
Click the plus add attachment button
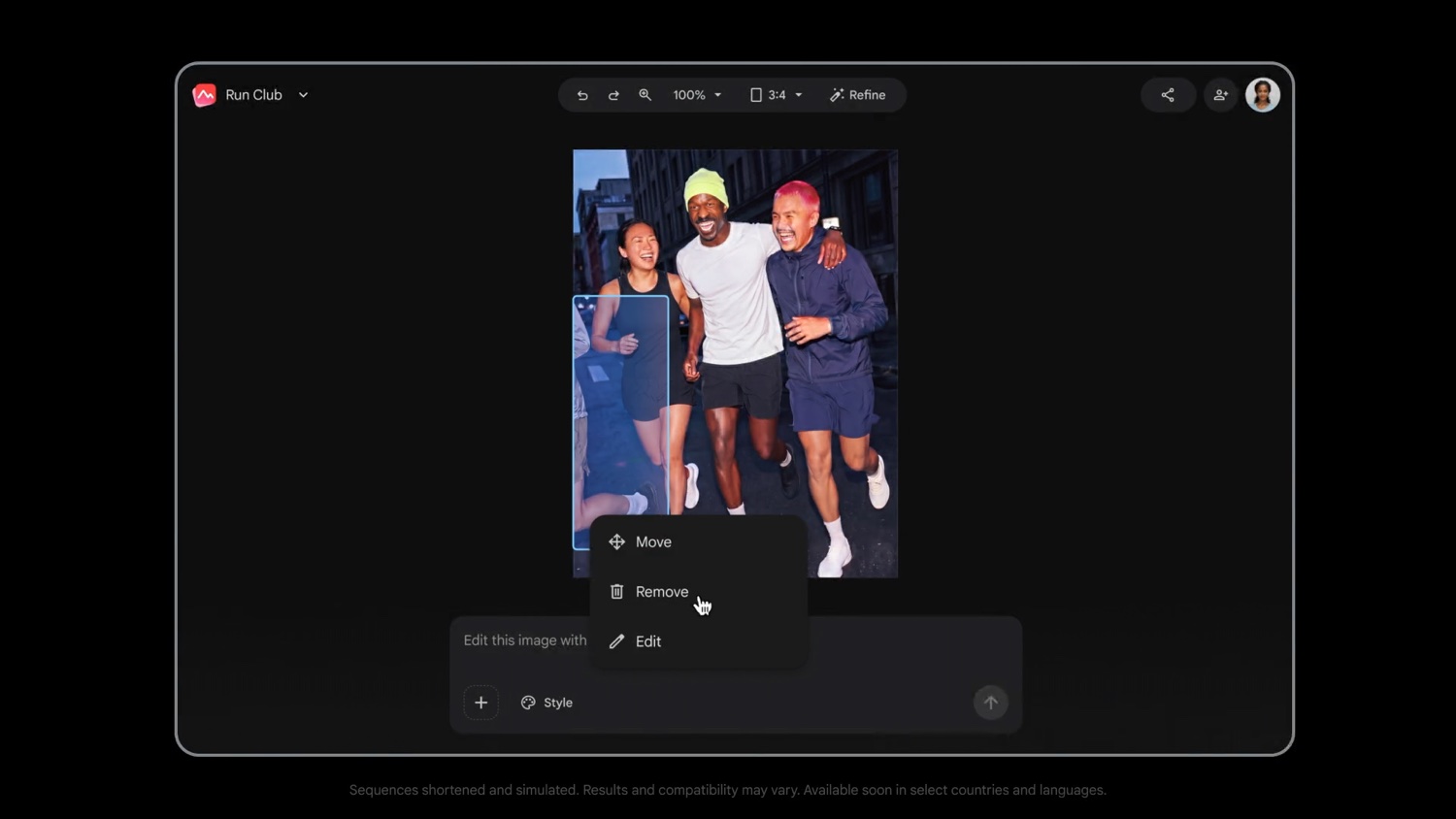(x=480, y=703)
